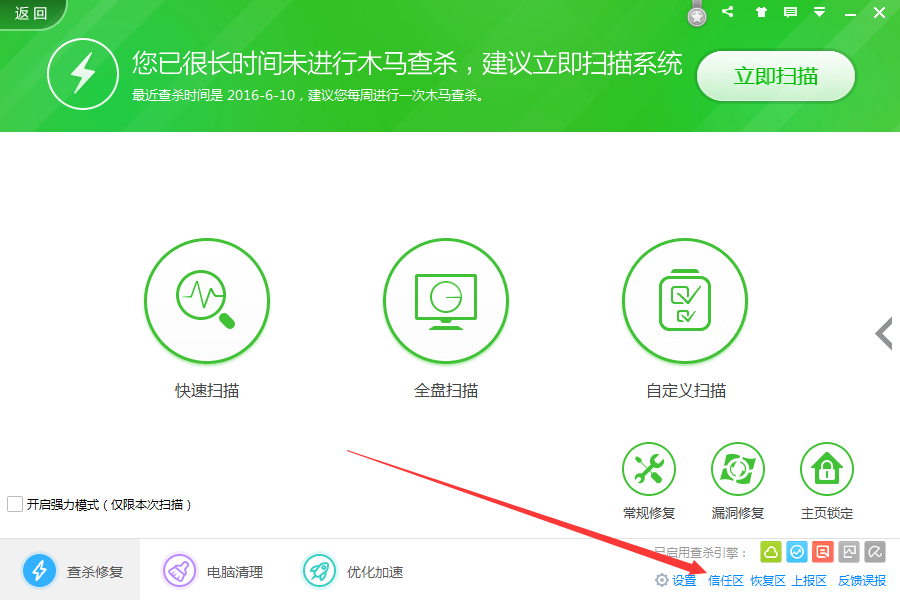Click 反馈误报 false positive feedback link
Viewport: 900px width, 600px height.
(x=862, y=580)
